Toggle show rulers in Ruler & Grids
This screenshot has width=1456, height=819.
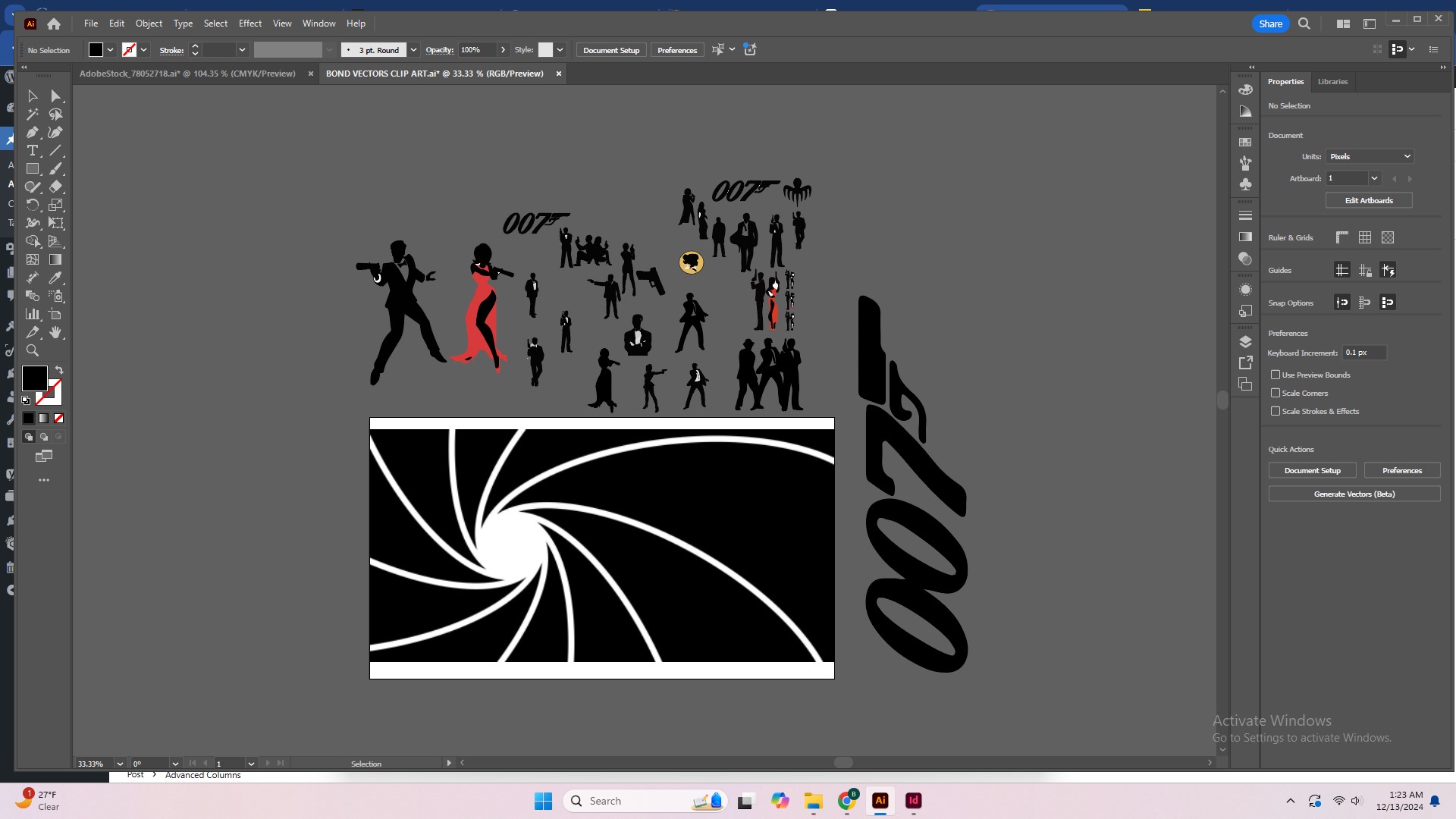pos(1342,237)
